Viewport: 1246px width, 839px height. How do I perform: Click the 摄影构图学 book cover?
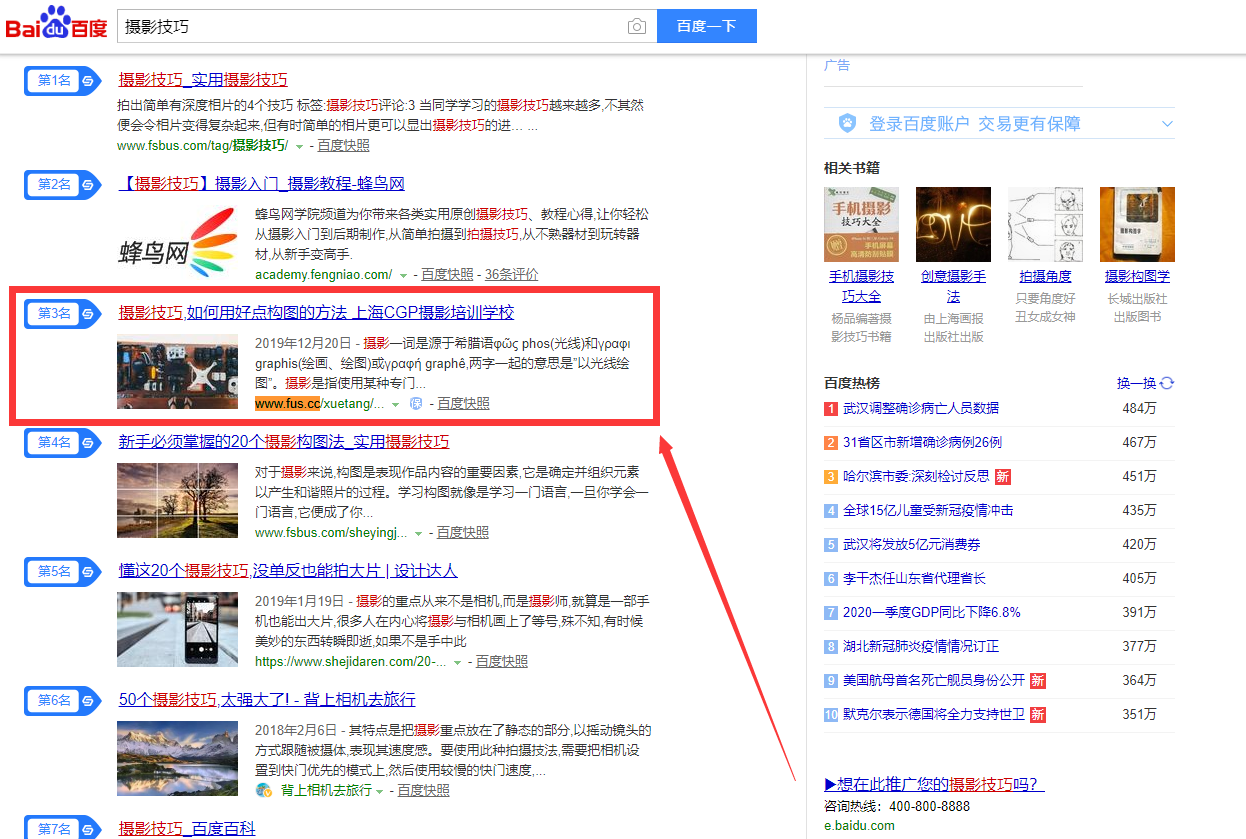point(1137,224)
